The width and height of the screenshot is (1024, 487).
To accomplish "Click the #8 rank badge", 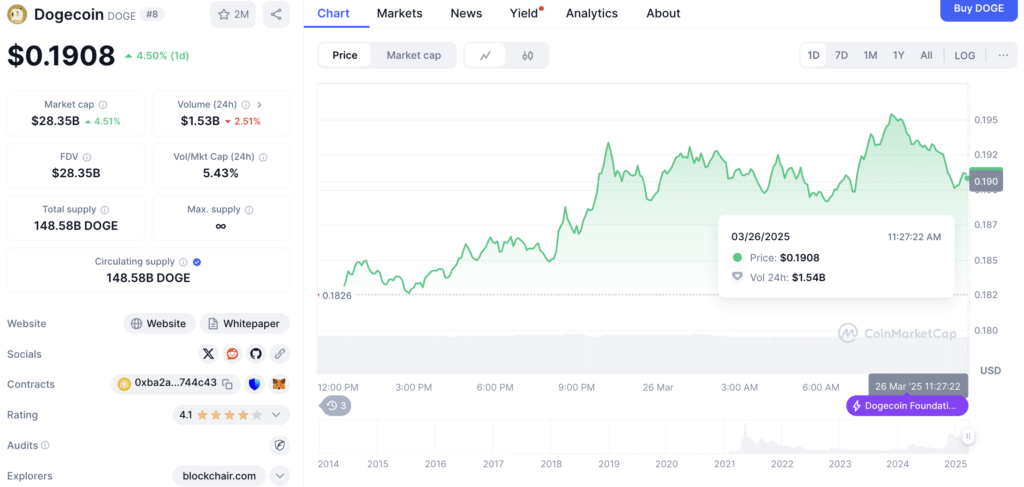I will click(x=152, y=14).
